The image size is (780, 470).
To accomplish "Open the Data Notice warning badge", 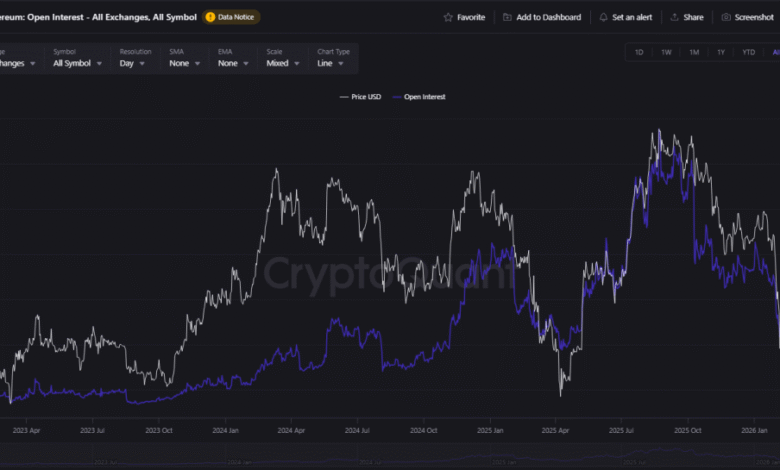I will click(x=231, y=17).
